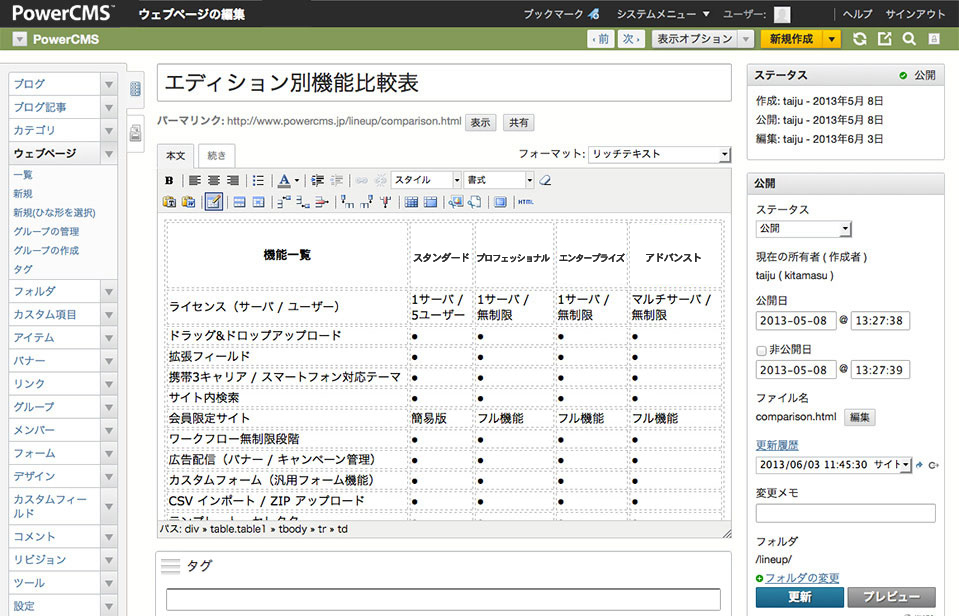Viewport: 959px width, 616px height.
Task: Click the 更新 update button
Action: pos(799,597)
